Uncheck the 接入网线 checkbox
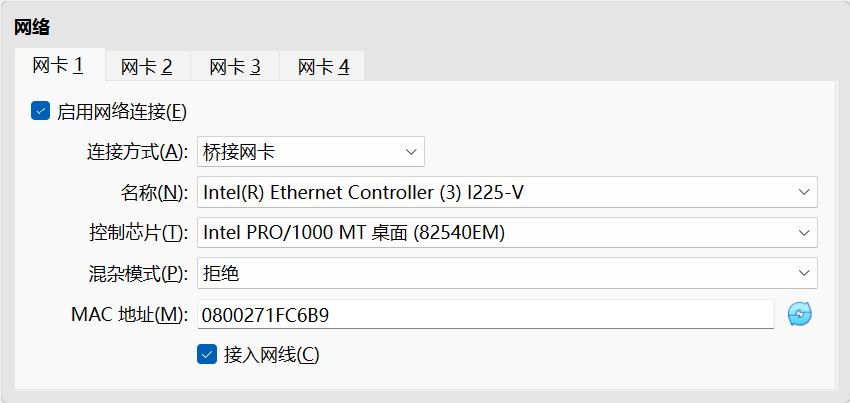 [207, 354]
